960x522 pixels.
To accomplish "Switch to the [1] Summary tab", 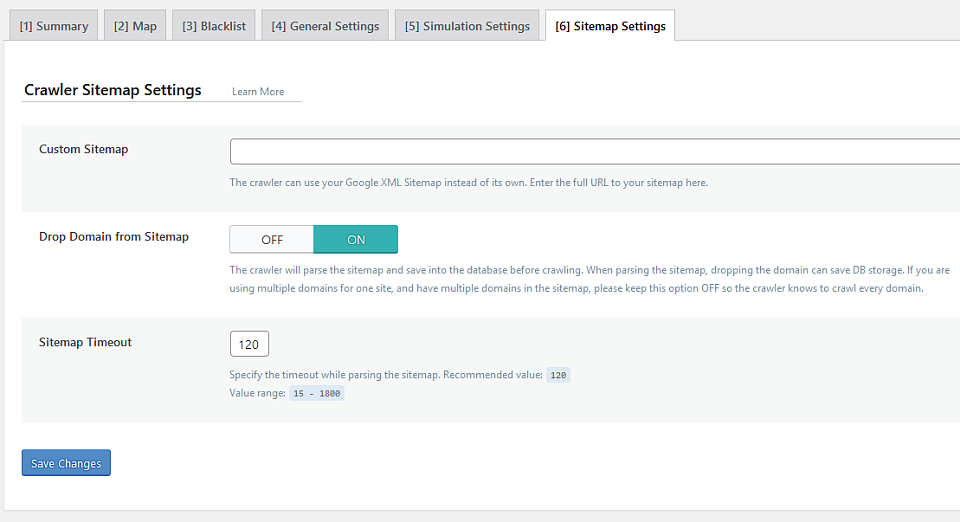I will pos(54,26).
